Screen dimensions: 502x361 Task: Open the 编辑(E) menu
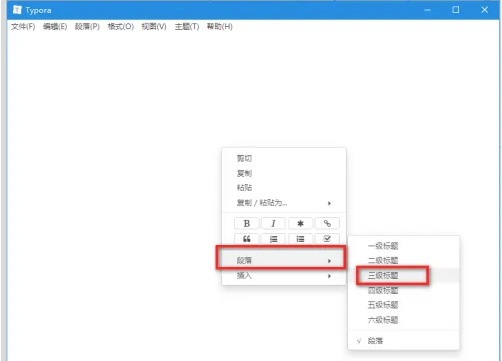pyautogui.click(x=55, y=26)
